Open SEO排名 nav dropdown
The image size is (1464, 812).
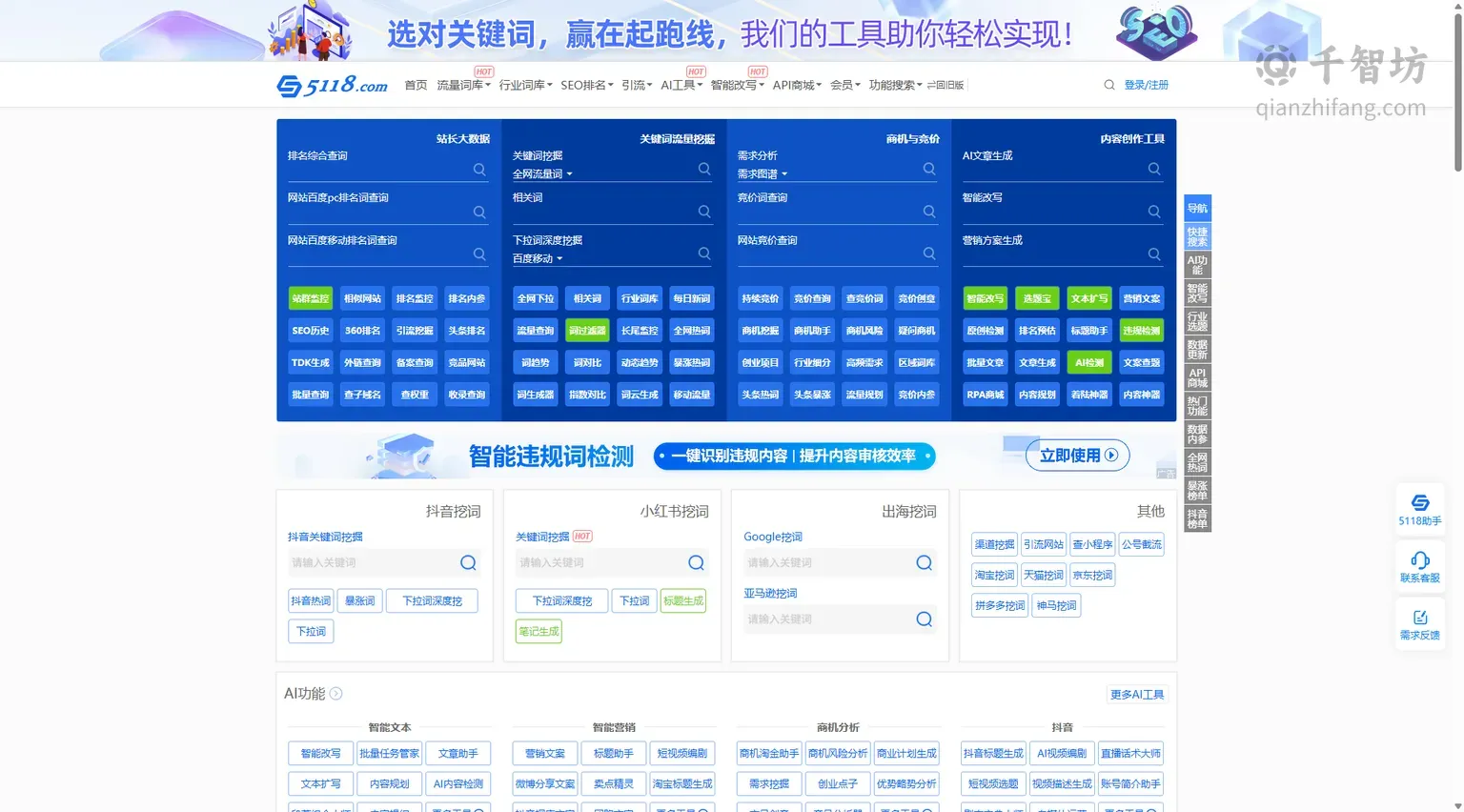586,85
